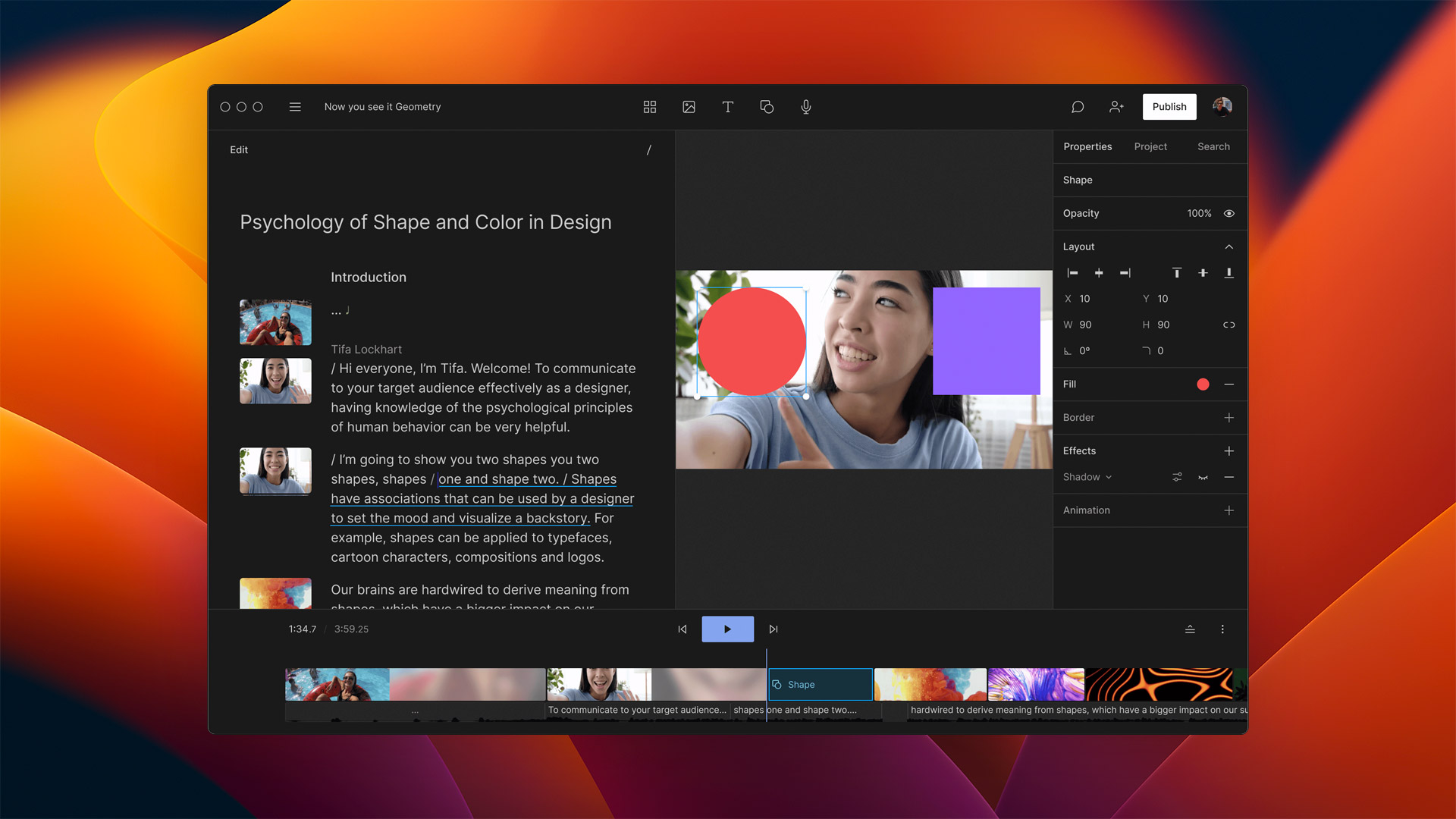Open the Shapes tool
The height and width of the screenshot is (819, 1456).
click(x=767, y=107)
